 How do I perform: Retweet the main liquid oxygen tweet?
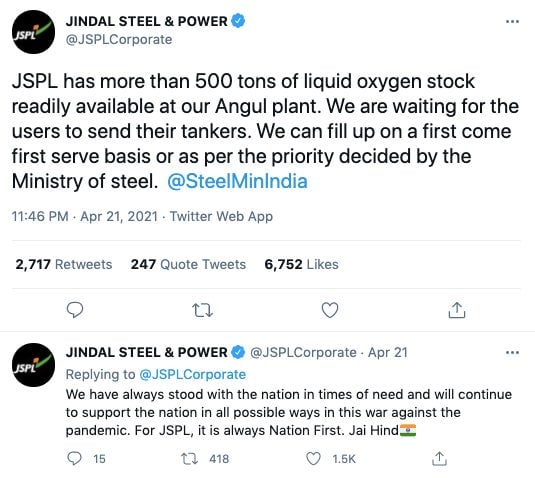(202, 310)
